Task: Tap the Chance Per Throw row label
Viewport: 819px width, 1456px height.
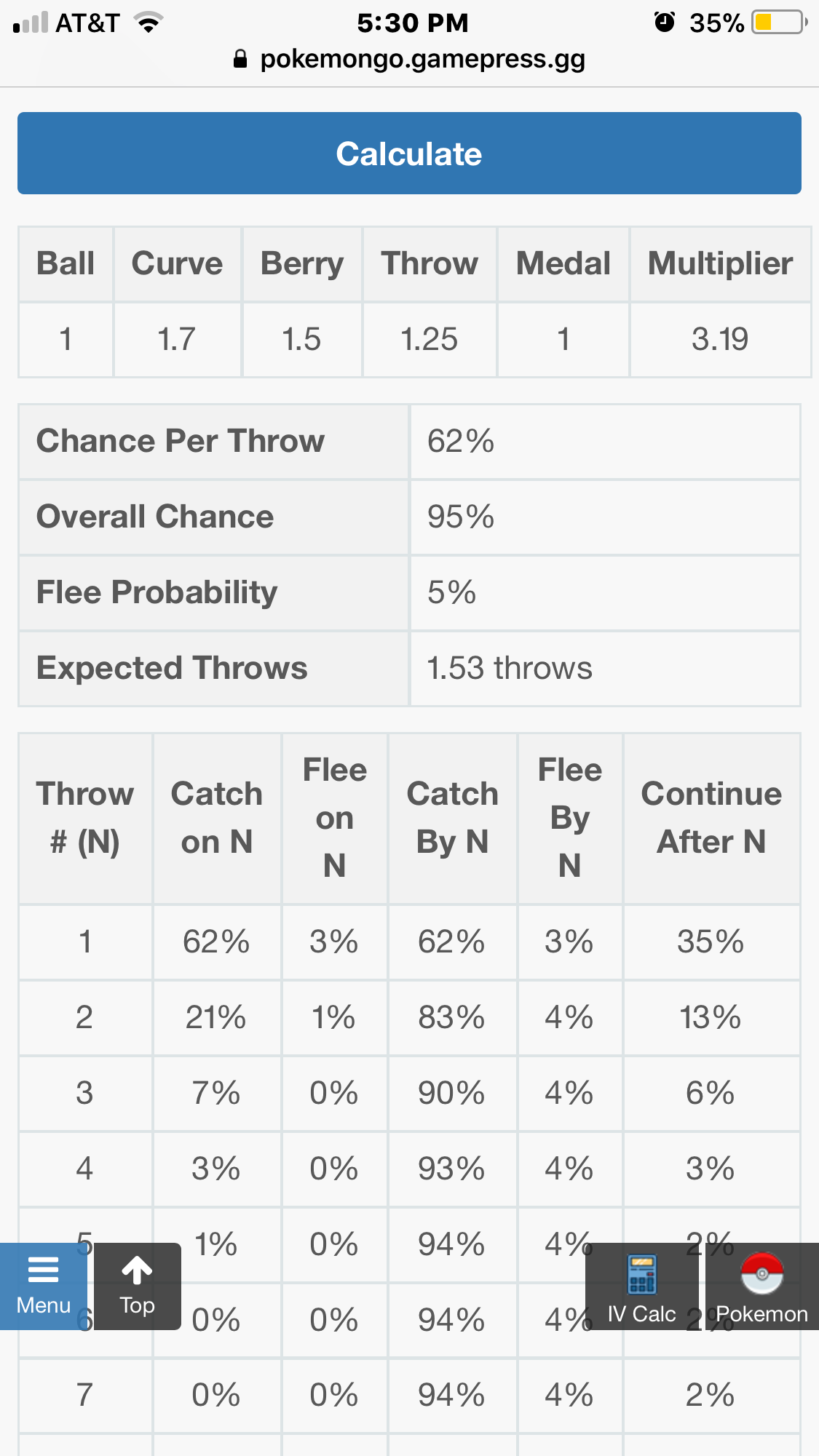Action: [181, 441]
